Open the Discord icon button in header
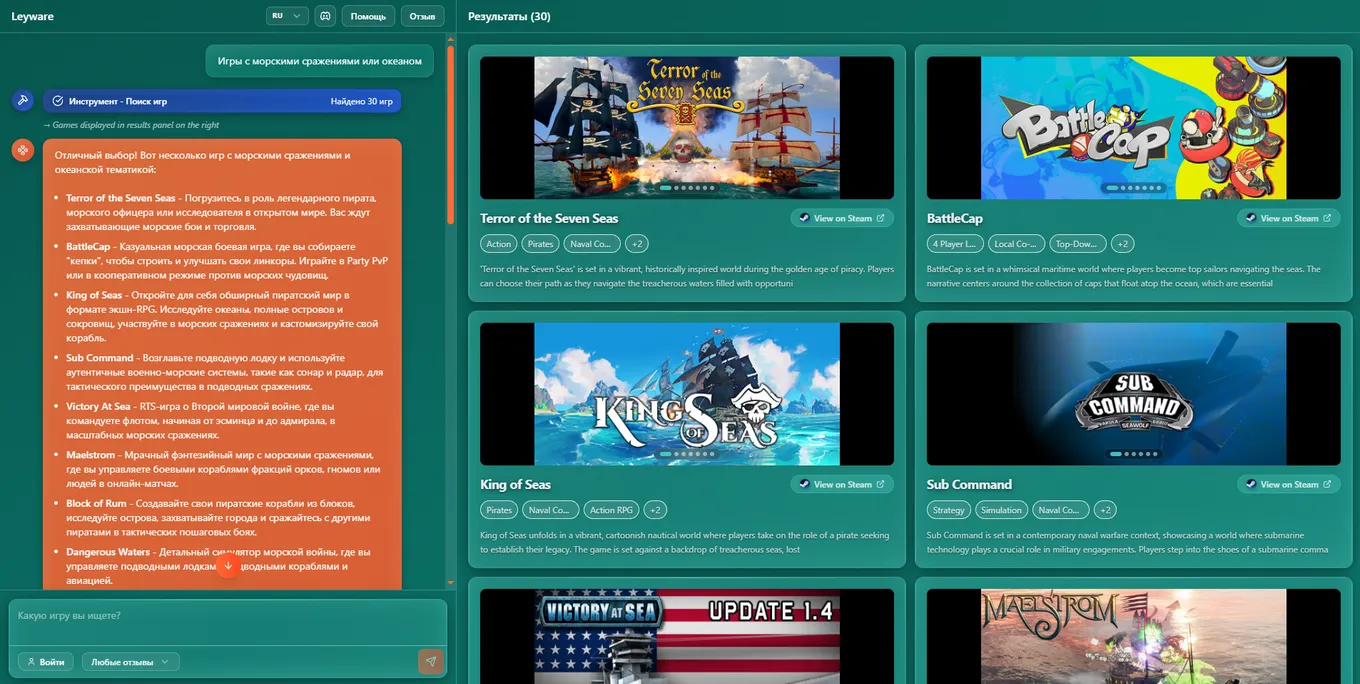Image resolution: width=1360 pixels, height=684 pixels. click(324, 16)
